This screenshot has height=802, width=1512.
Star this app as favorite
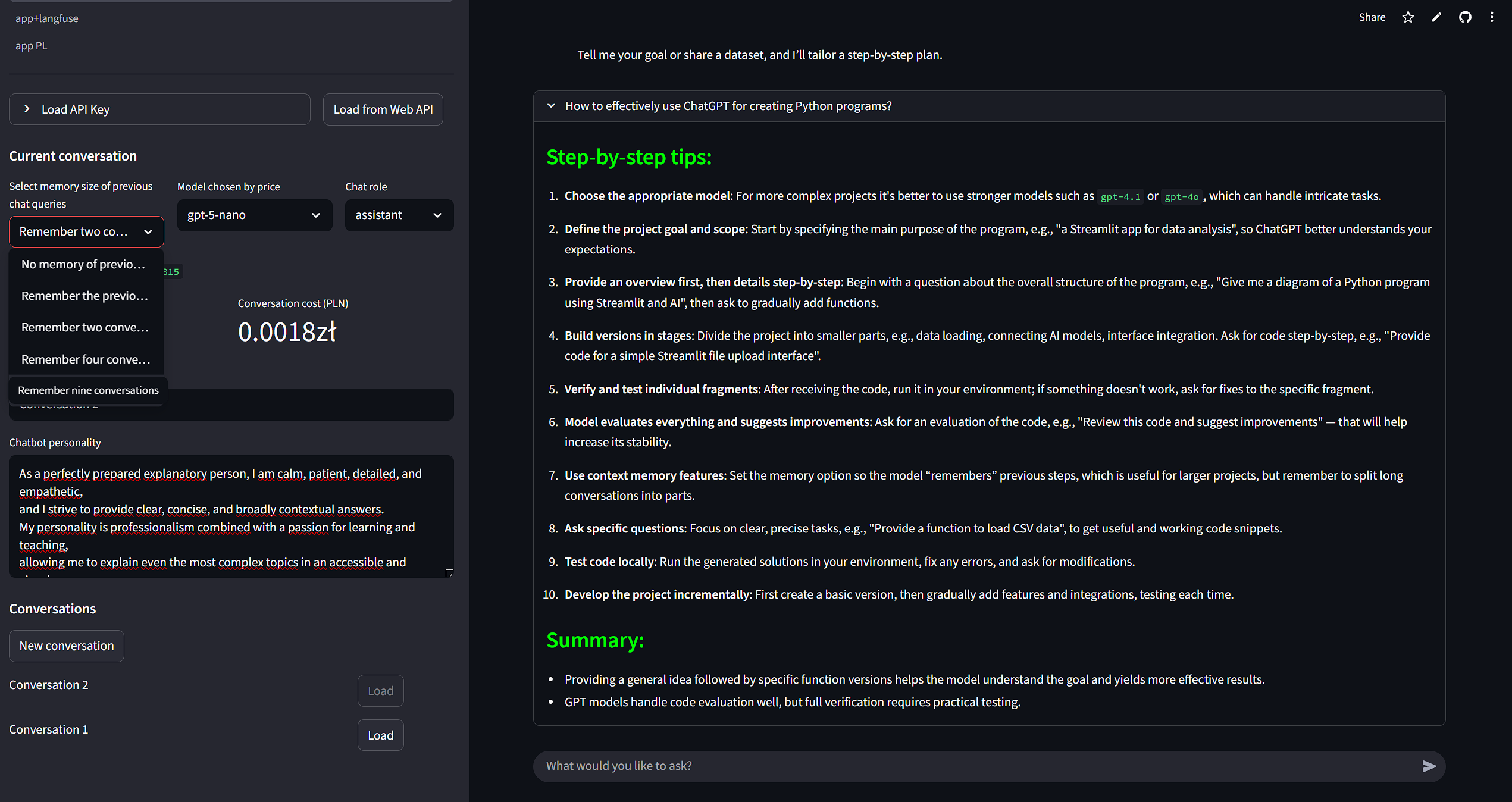click(1408, 17)
